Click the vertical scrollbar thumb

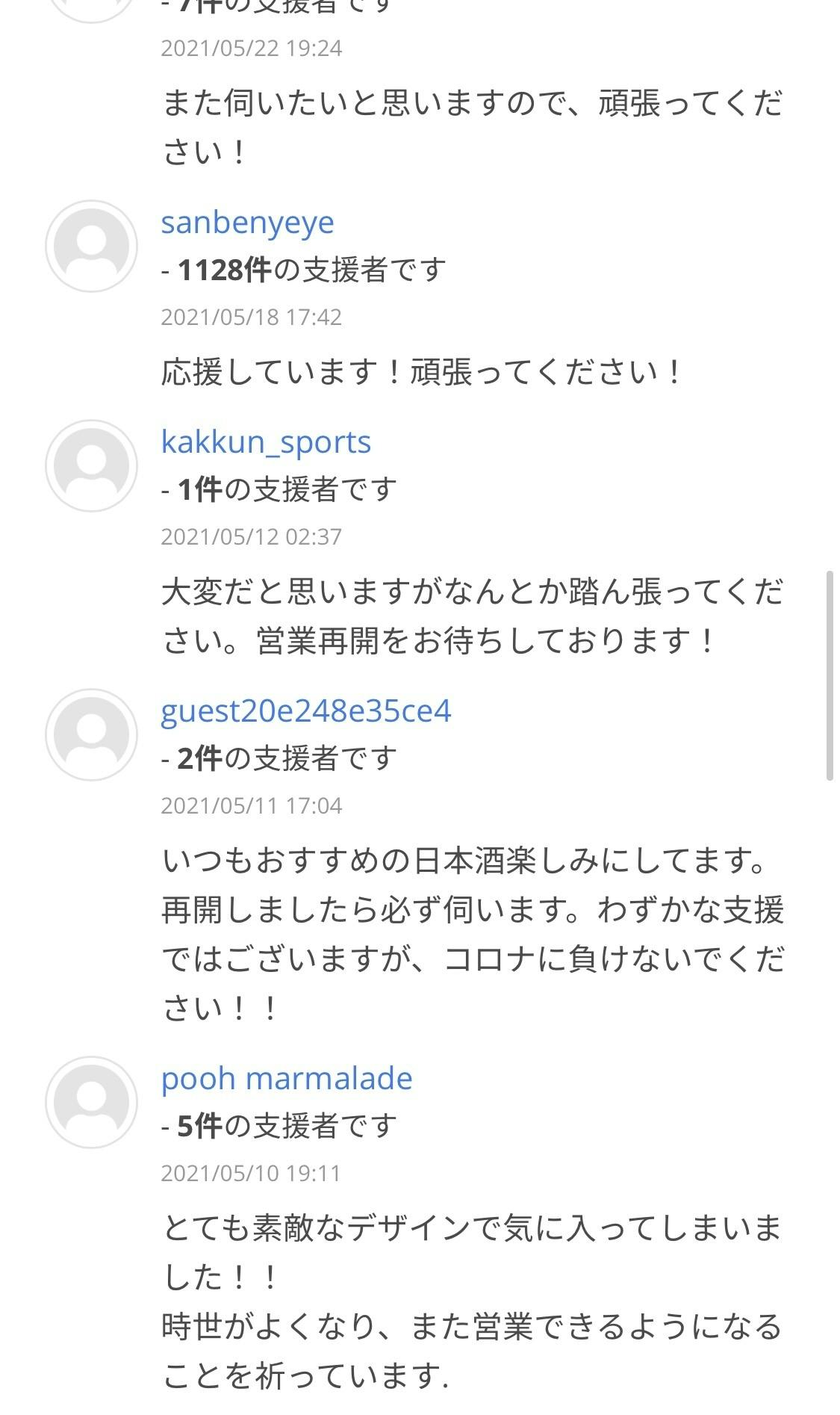829,676
